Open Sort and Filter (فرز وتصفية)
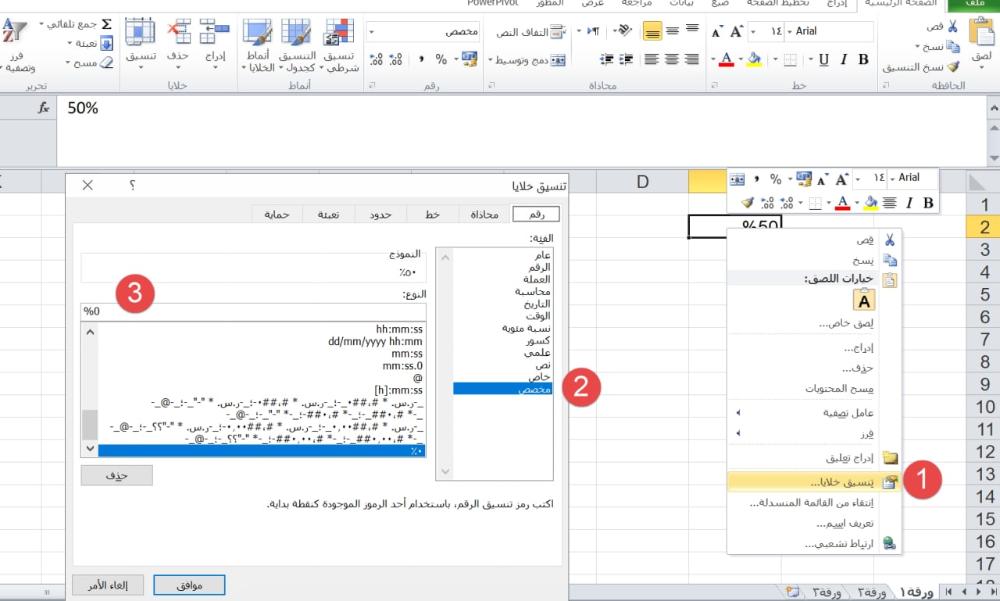This screenshot has height=601, width=1000. pos(15,46)
